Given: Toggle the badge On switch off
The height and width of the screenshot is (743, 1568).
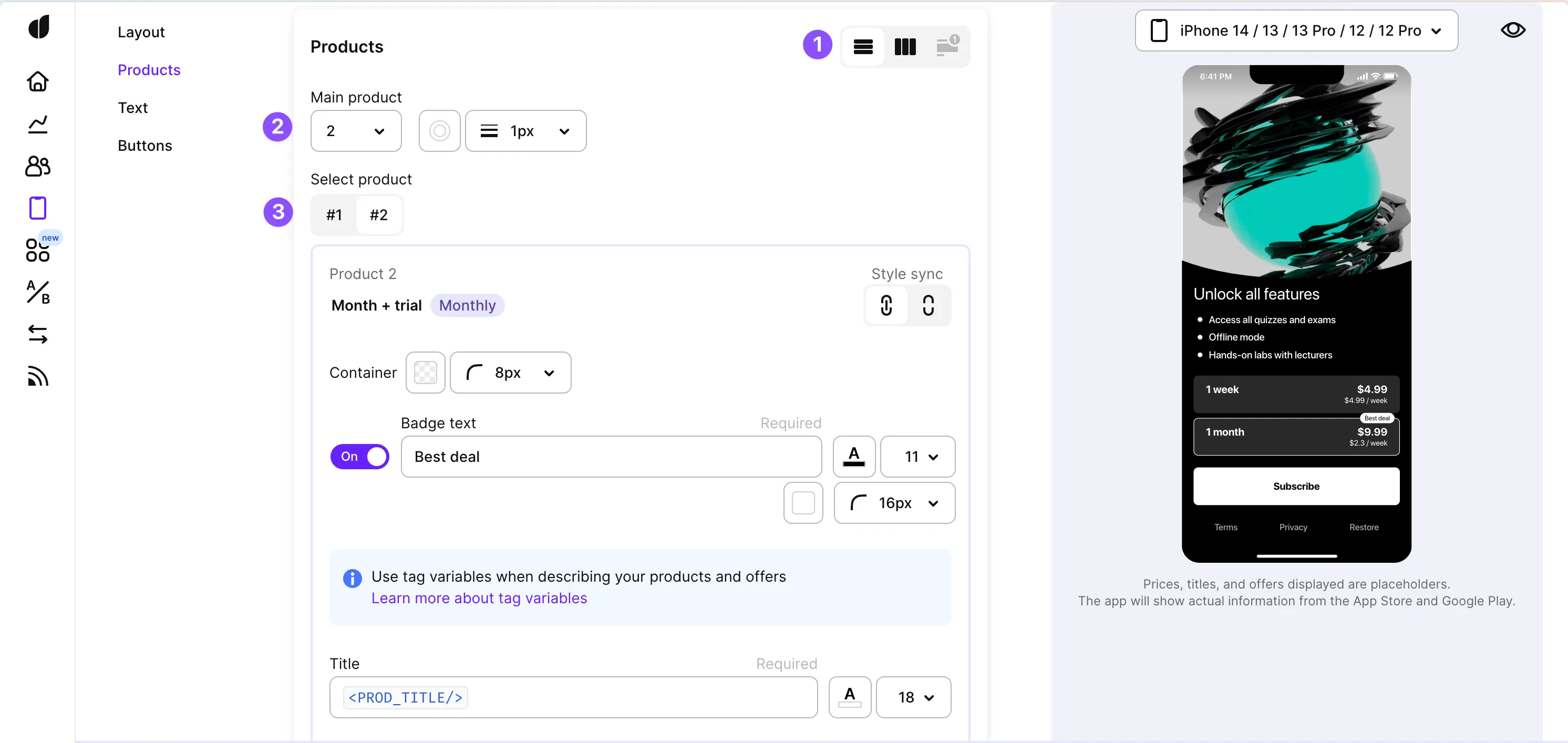Looking at the screenshot, I should tap(360, 457).
